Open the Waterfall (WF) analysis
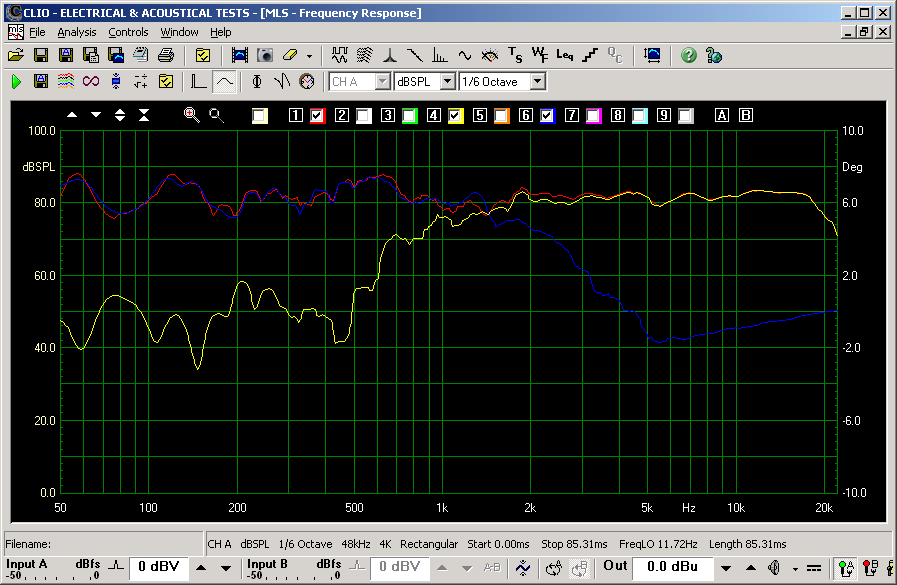Viewport: 897px width, 585px height. tap(540, 55)
